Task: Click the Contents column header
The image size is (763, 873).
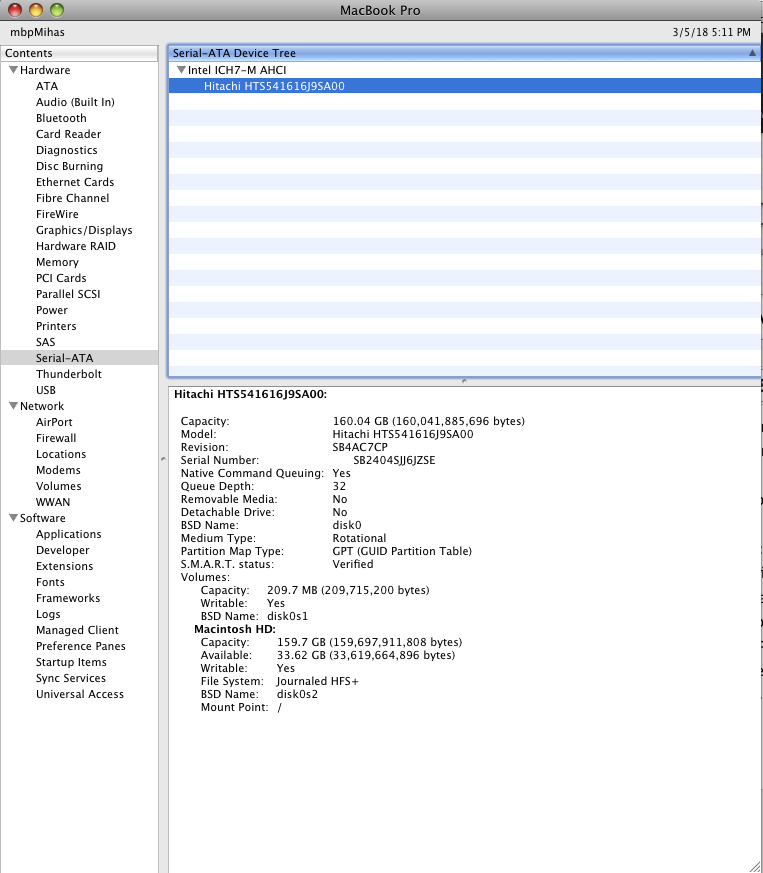Action: (x=79, y=53)
